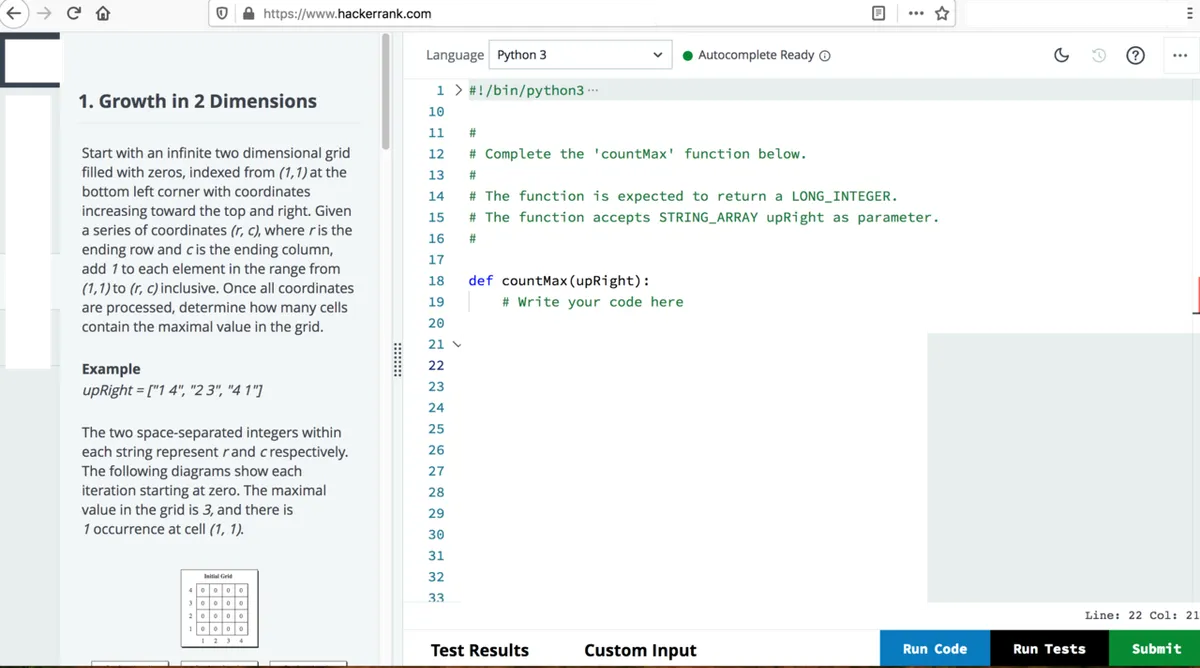Bookmark this page with the star icon
Viewport: 1200px width, 668px height.
(x=941, y=14)
